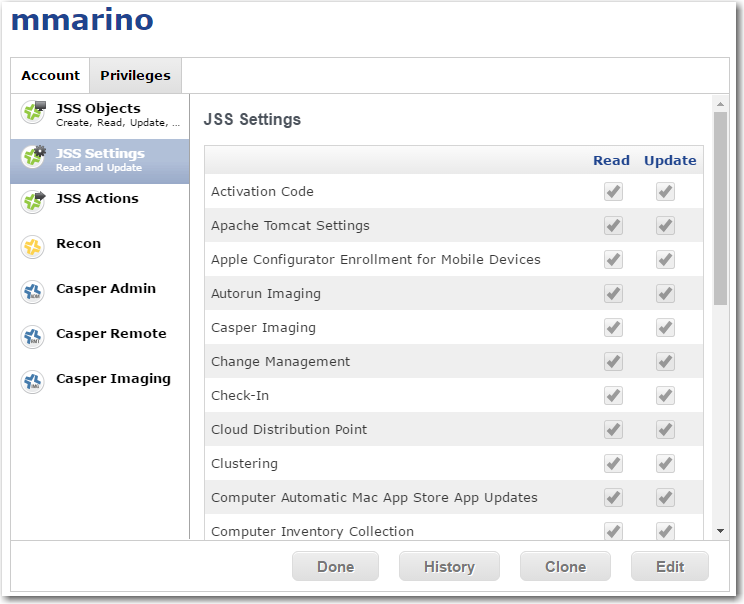Click the yellow Recon icon
Viewport: 744px width, 604px height.
[x=32, y=247]
